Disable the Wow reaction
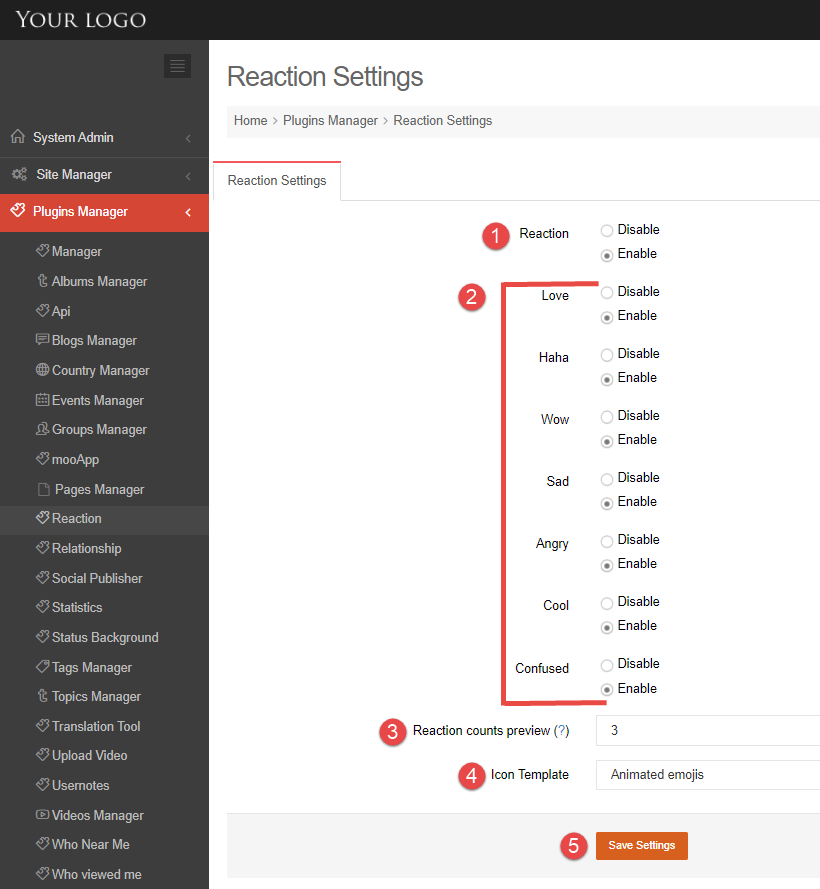Viewport: 820px width, 889px height. click(x=607, y=417)
